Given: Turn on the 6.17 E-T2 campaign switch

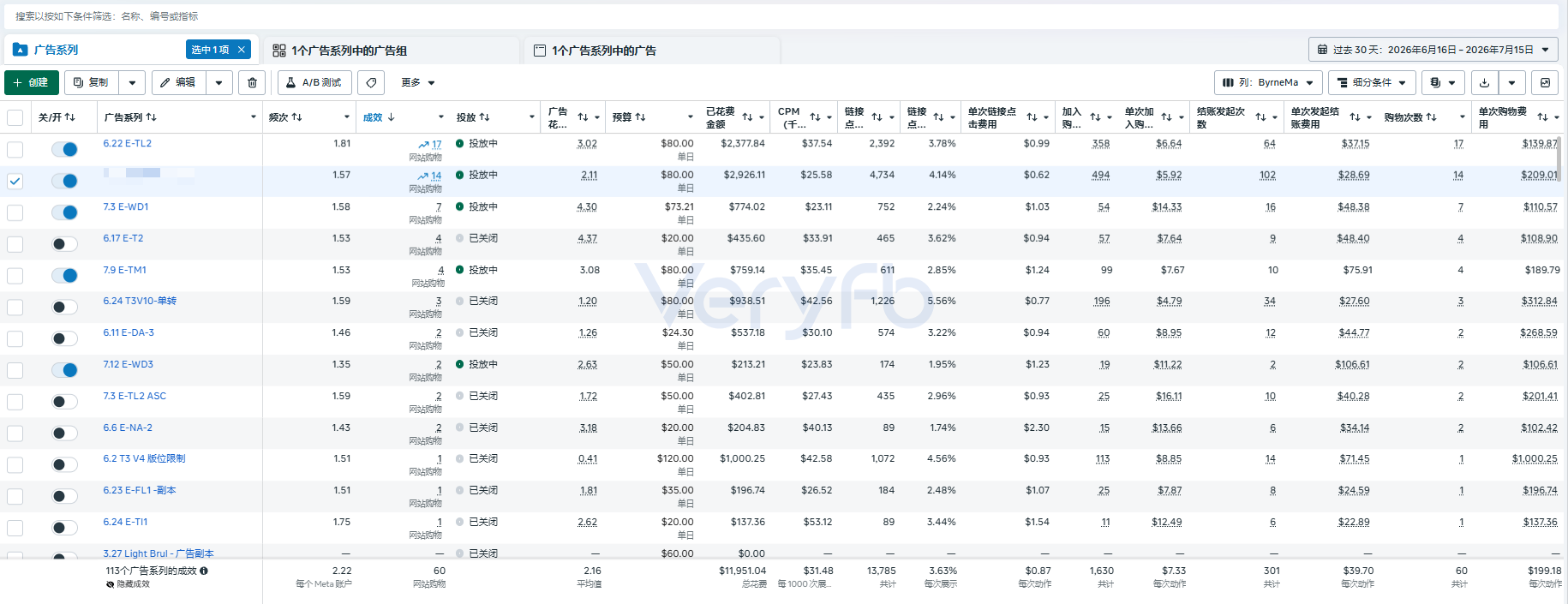Looking at the screenshot, I should point(64,244).
